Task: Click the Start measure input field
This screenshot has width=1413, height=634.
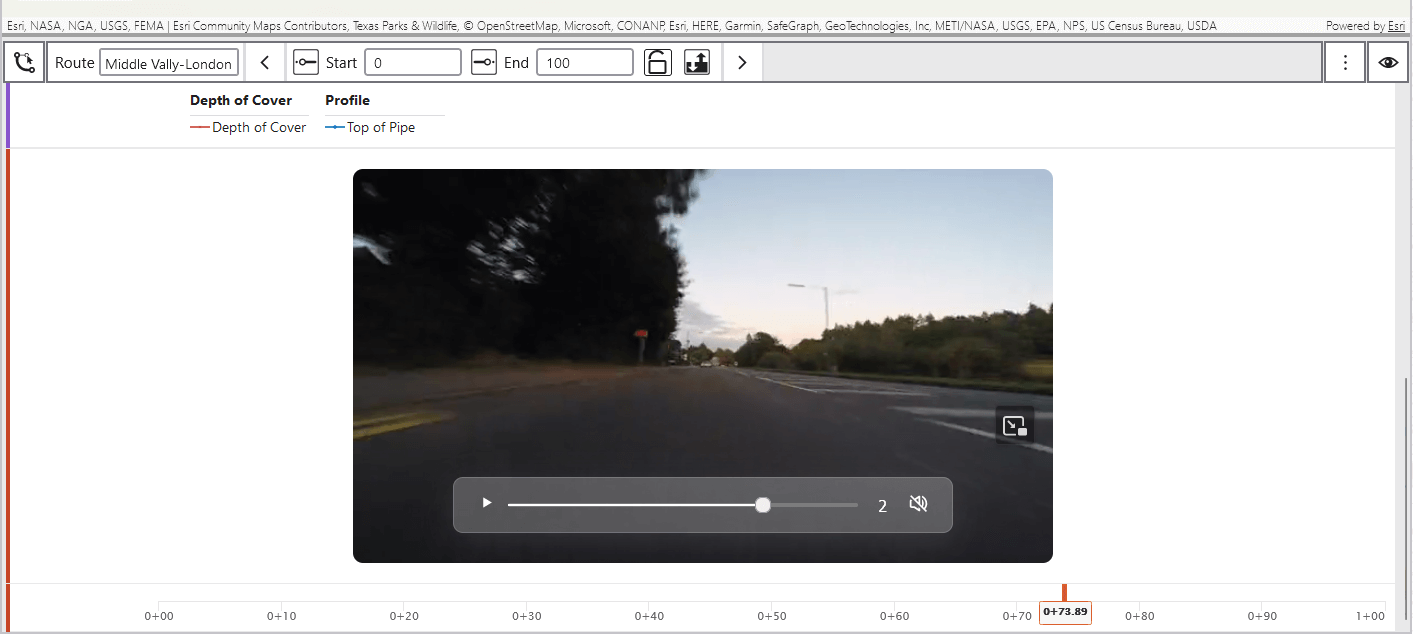Action: coord(412,63)
